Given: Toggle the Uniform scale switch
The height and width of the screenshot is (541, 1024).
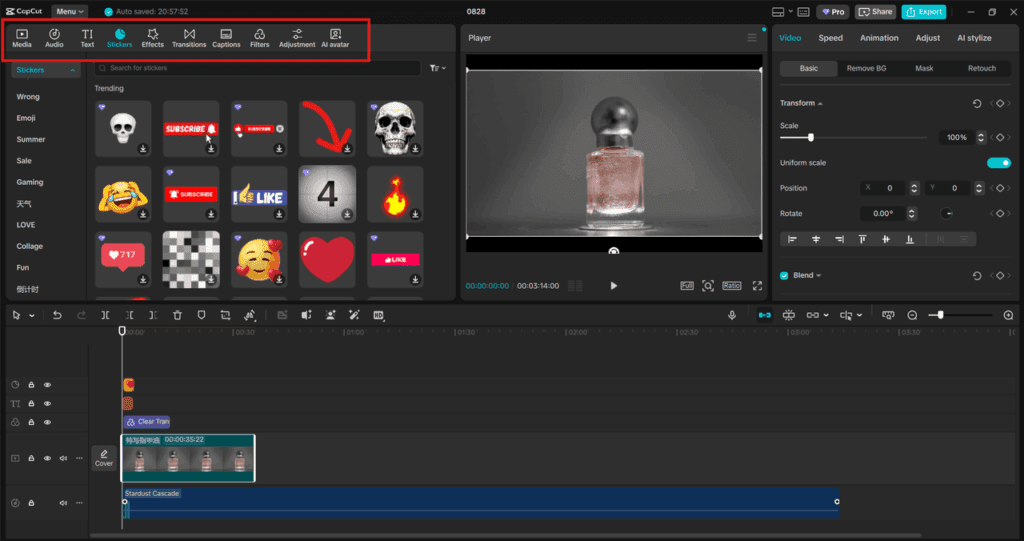Looking at the screenshot, I should pyautogui.click(x=998, y=163).
